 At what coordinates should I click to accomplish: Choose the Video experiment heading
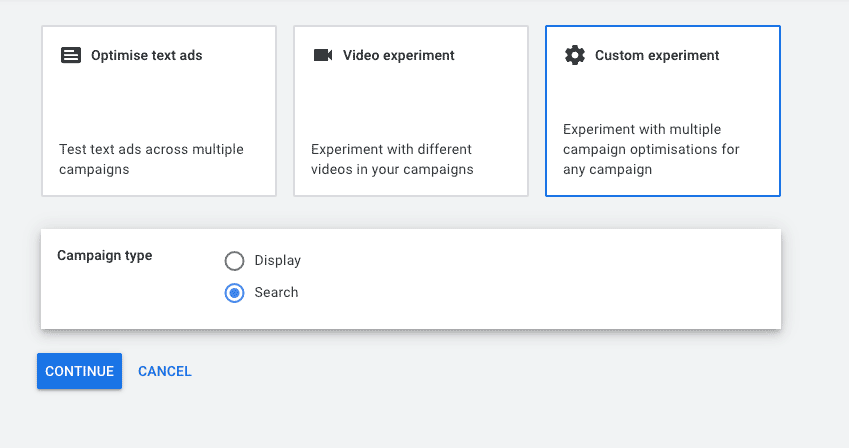(399, 55)
